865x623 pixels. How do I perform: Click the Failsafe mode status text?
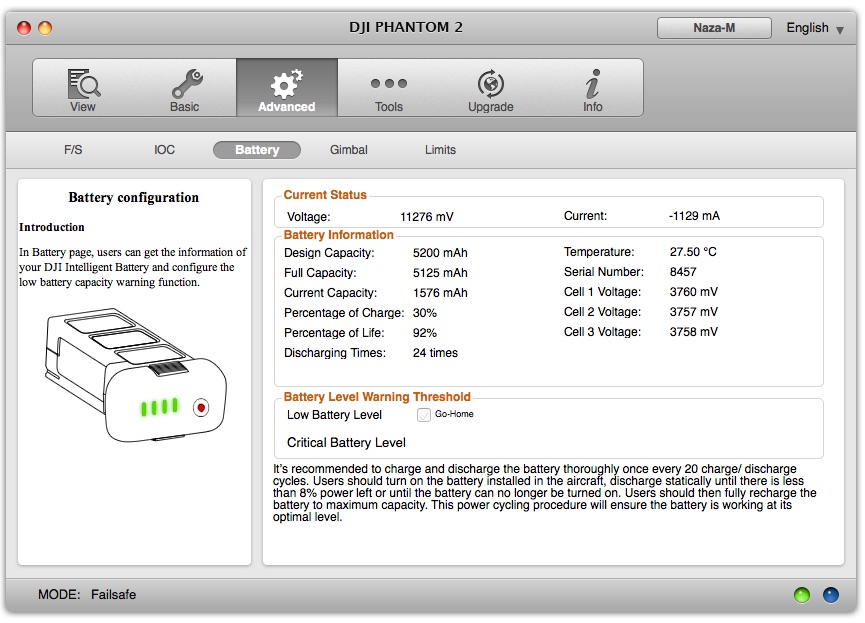click(x=114, y=594)
